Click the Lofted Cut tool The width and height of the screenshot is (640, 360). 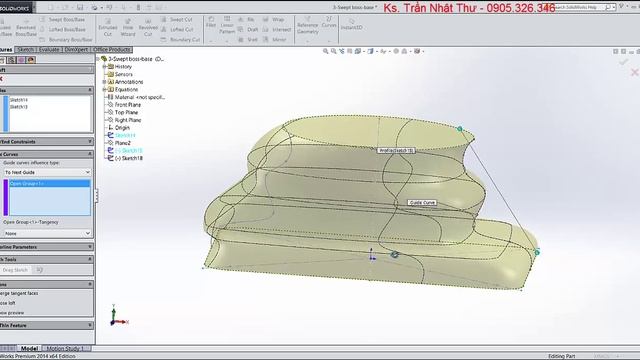(x=177, y=29)
